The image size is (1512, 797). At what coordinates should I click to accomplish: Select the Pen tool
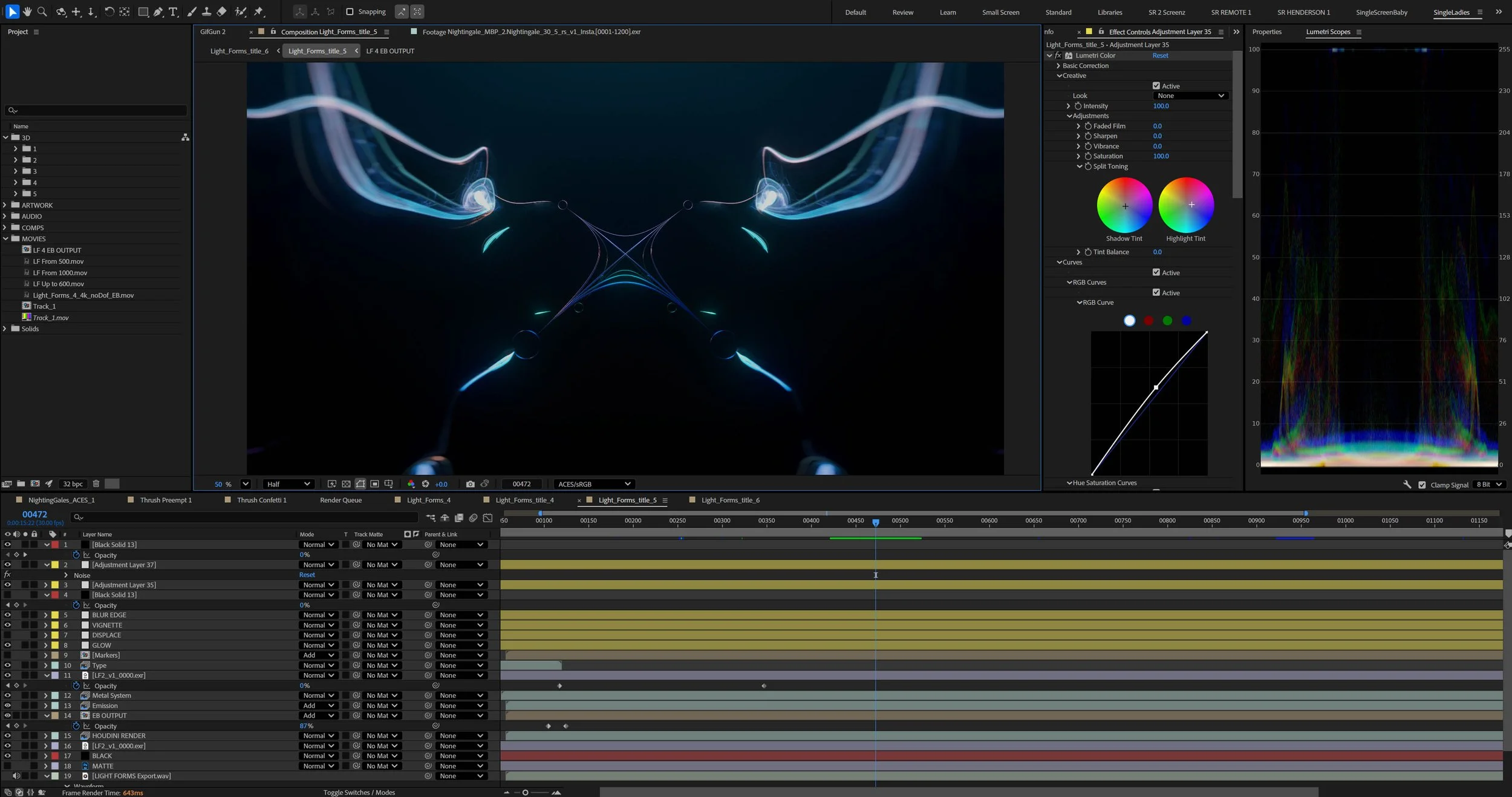tap(158, 11)
